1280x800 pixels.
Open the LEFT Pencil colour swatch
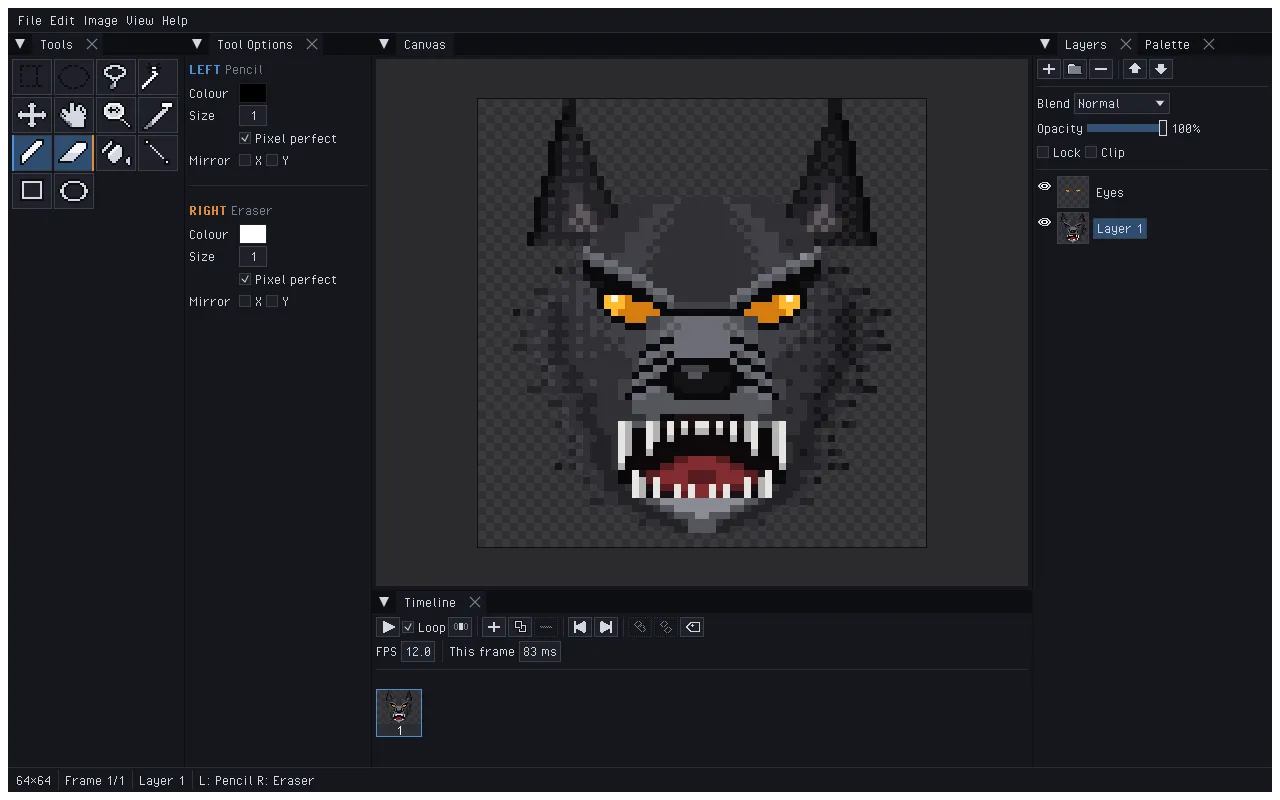pos(253,93)
